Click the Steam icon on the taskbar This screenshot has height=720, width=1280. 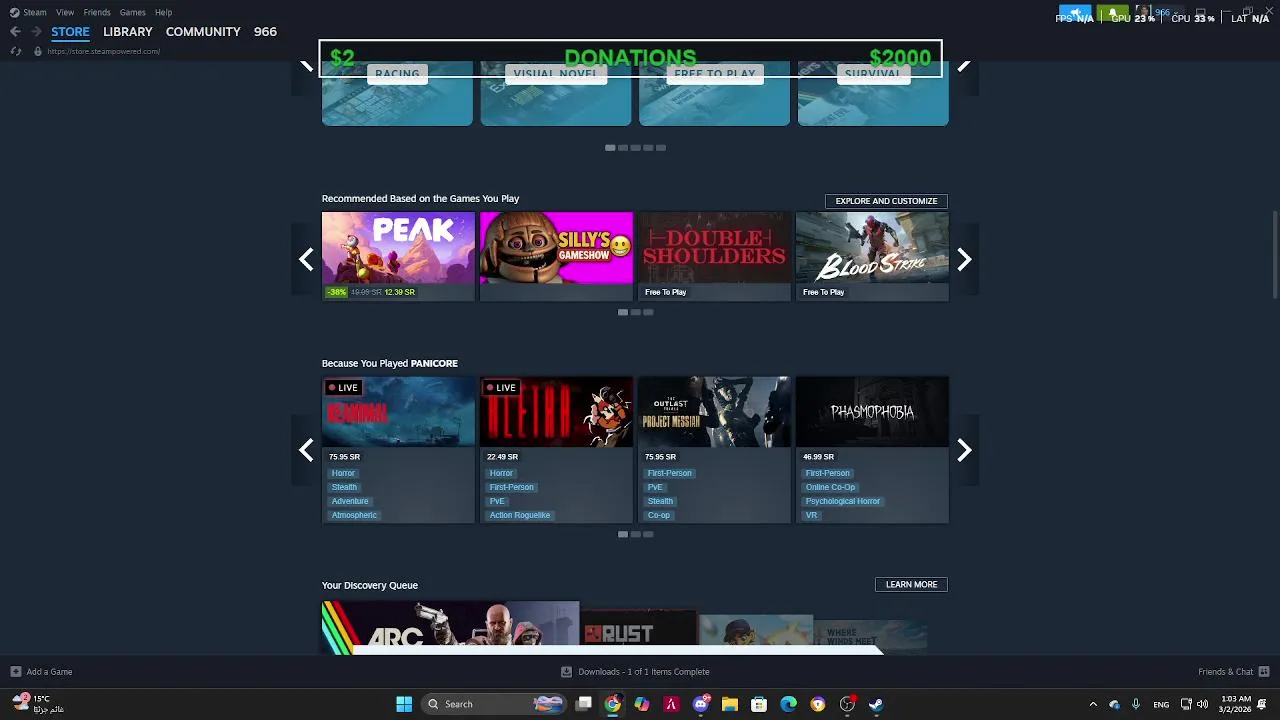coord(876,704)
